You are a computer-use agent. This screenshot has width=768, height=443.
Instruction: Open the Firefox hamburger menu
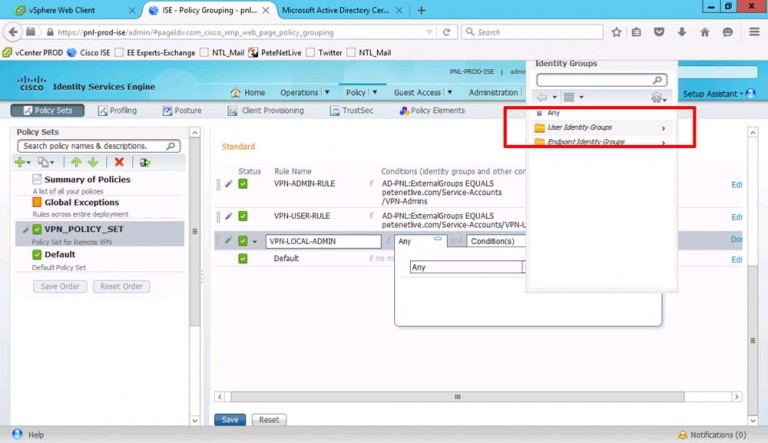[x=754, y=32]
